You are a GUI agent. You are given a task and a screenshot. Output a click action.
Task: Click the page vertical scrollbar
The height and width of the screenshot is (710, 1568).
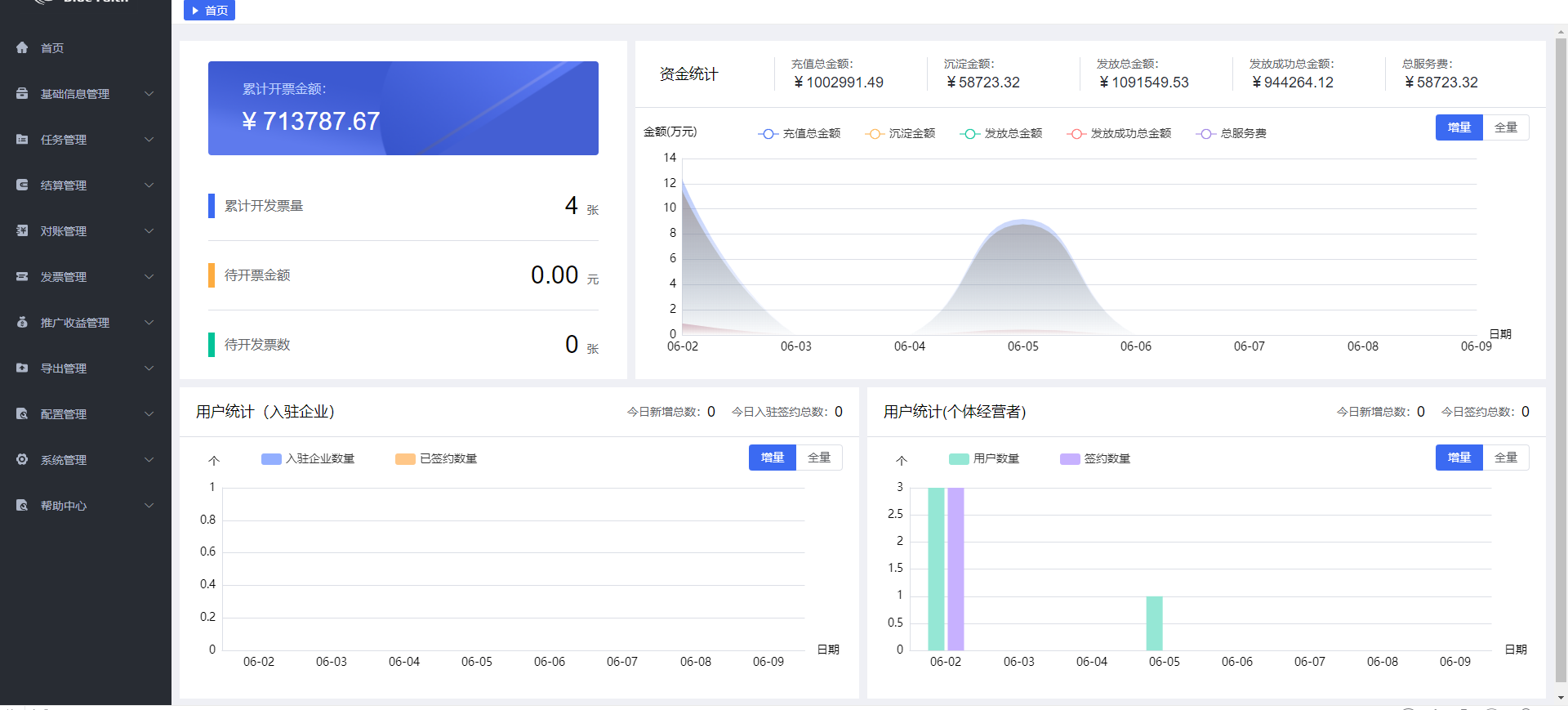point(1561,359)
